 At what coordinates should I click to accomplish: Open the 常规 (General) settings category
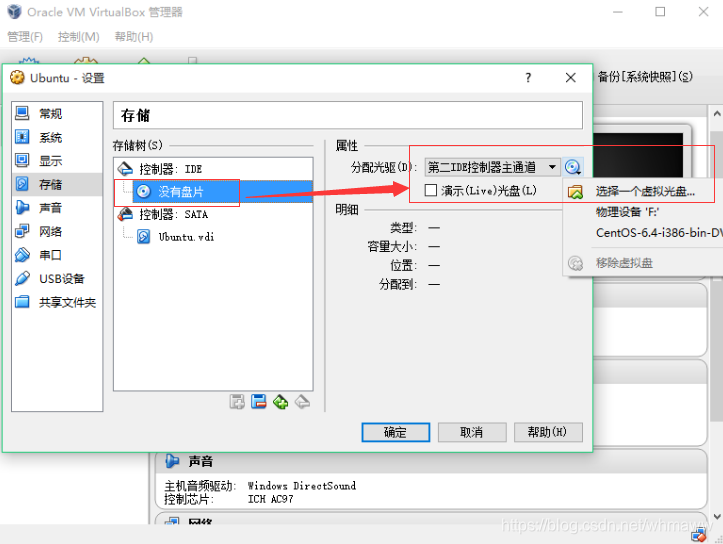[57, 113]
